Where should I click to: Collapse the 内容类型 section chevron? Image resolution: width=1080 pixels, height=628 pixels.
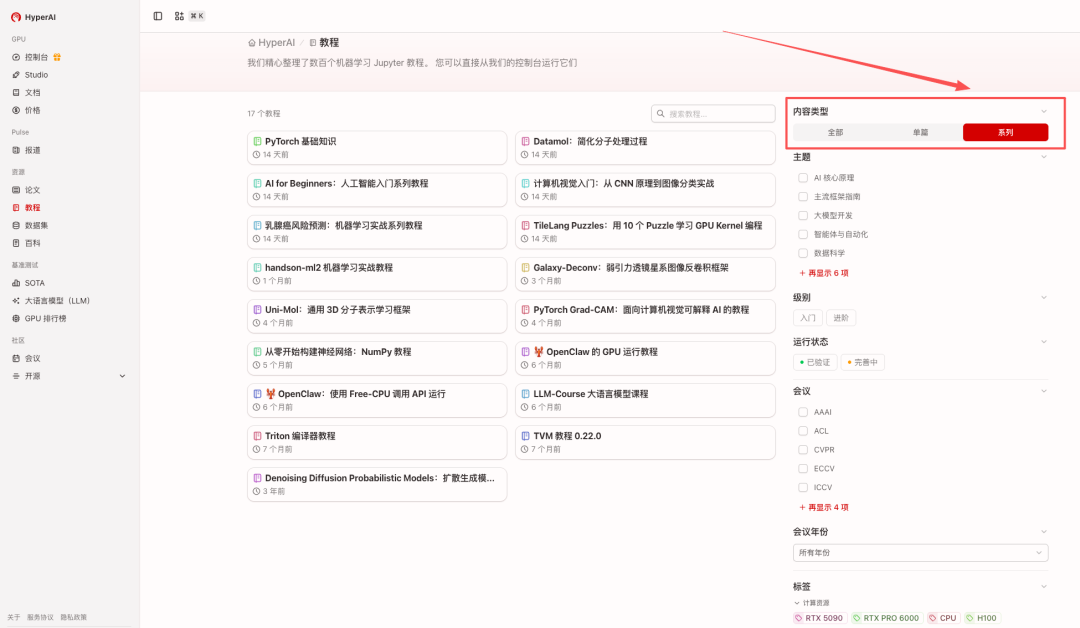tap(1043, 112)
